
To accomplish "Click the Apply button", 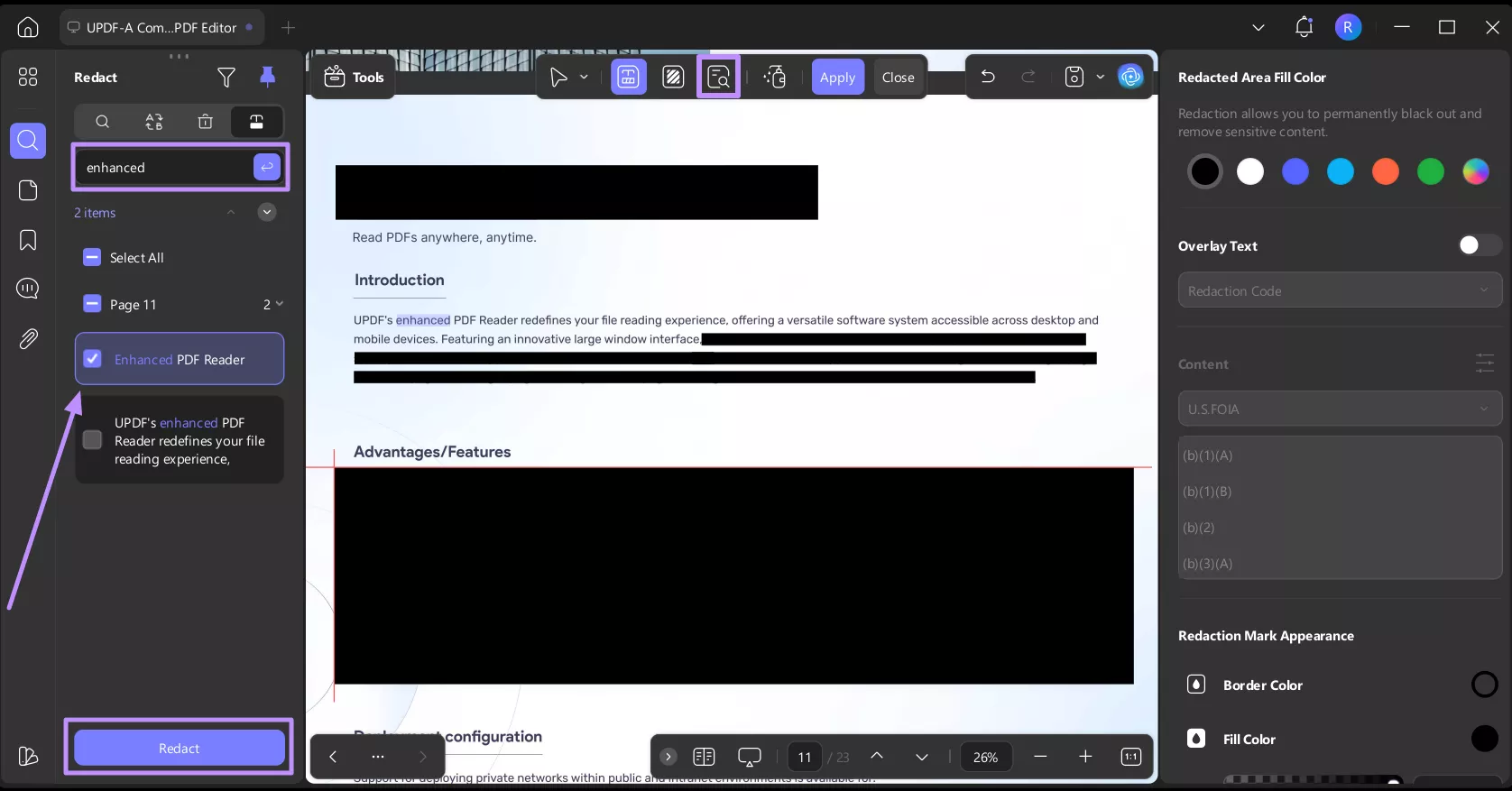I will coord(837,77).
